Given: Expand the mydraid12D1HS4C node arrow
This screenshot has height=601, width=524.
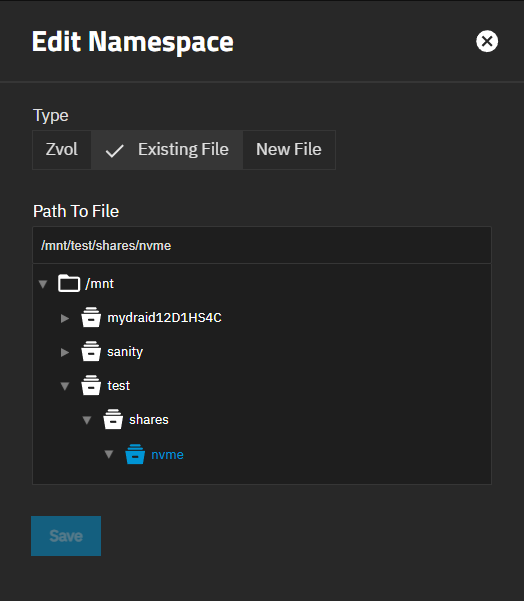Looking at the screenshot, I should (65, 318).
